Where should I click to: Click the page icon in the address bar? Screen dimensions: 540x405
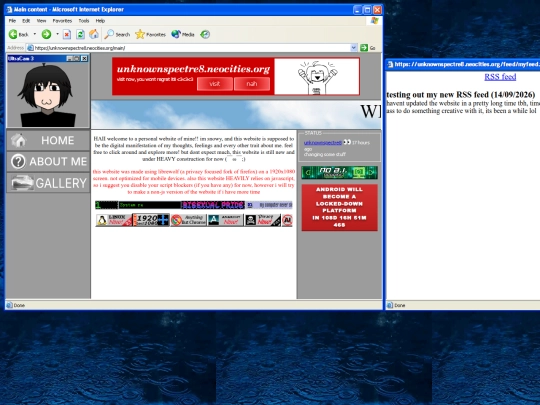click(30, 48)
